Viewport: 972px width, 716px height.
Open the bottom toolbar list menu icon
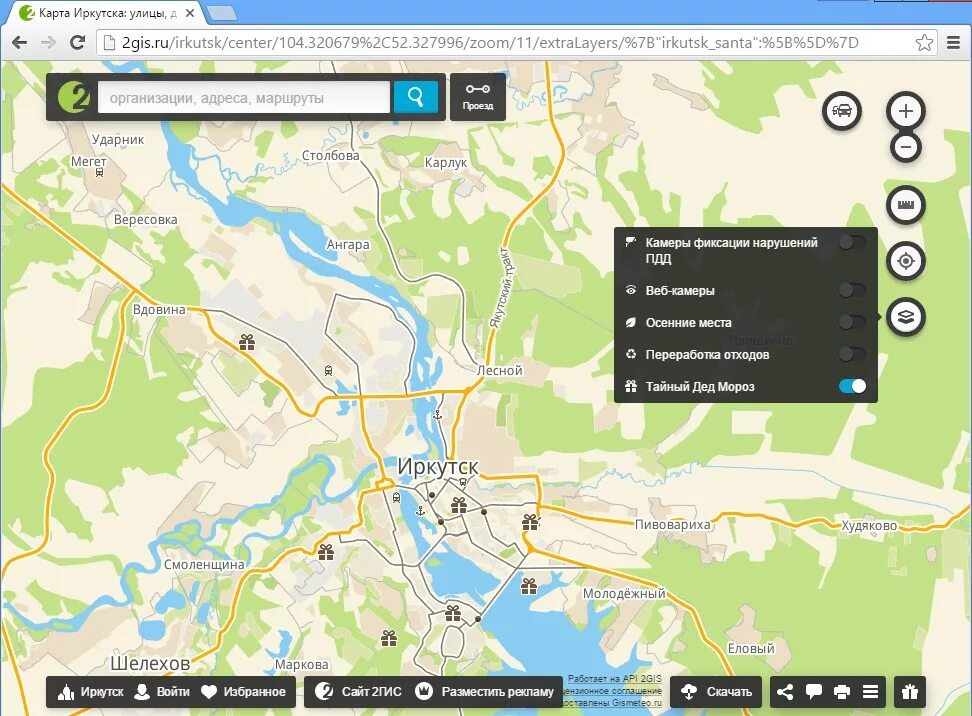(870, 692)
